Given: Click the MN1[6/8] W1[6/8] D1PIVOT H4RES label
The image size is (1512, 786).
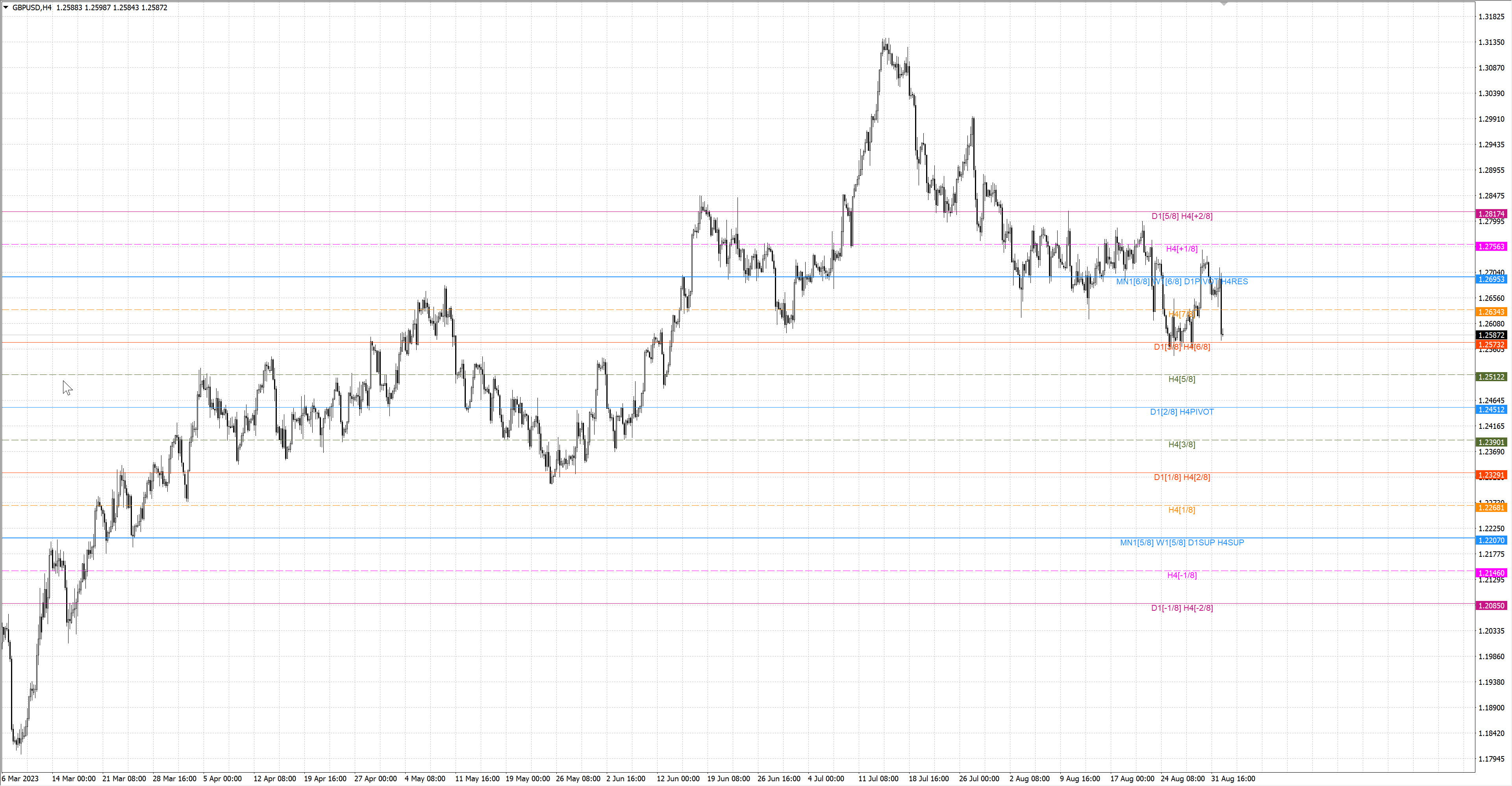Looking at the screenshot, I should pyautogui.click(x=1182, y=282).
